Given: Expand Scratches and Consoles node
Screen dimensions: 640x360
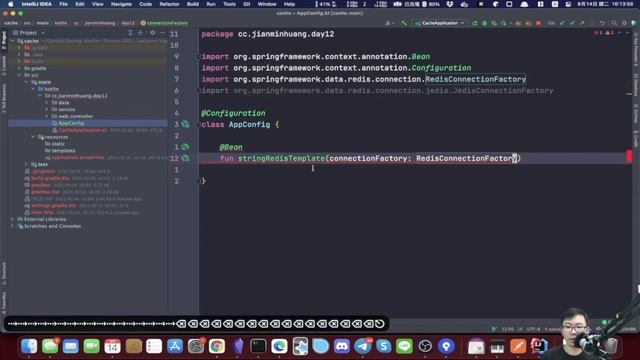Looking at the screenshot, I should [x=12, y=226].
